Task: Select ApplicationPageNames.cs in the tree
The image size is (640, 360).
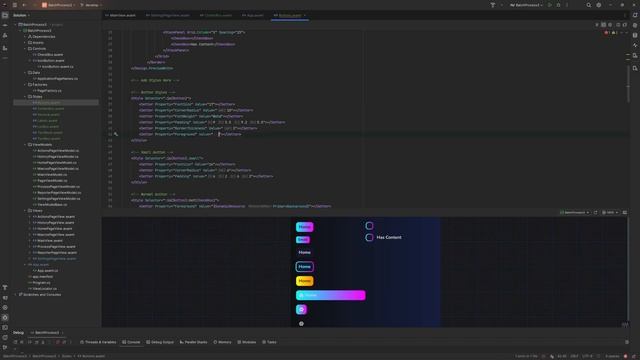Action: click(x=55, y=78)
